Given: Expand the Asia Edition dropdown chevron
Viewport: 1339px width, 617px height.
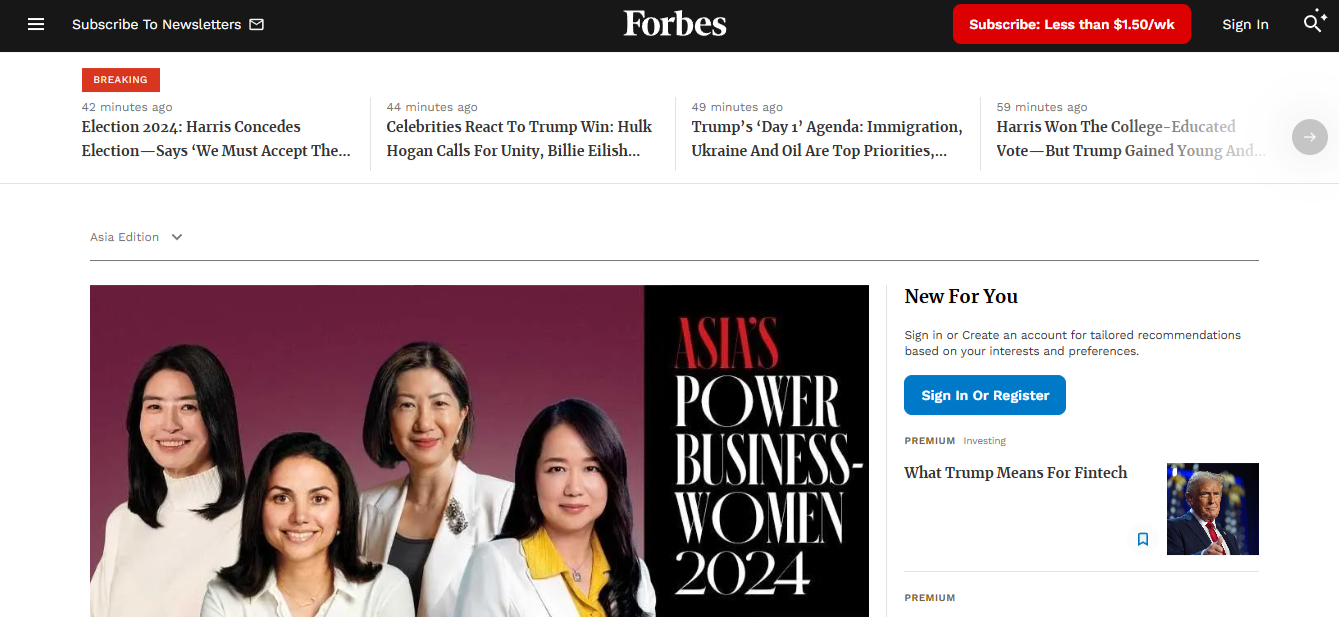Looking at the screenshot, I should 177,237.
